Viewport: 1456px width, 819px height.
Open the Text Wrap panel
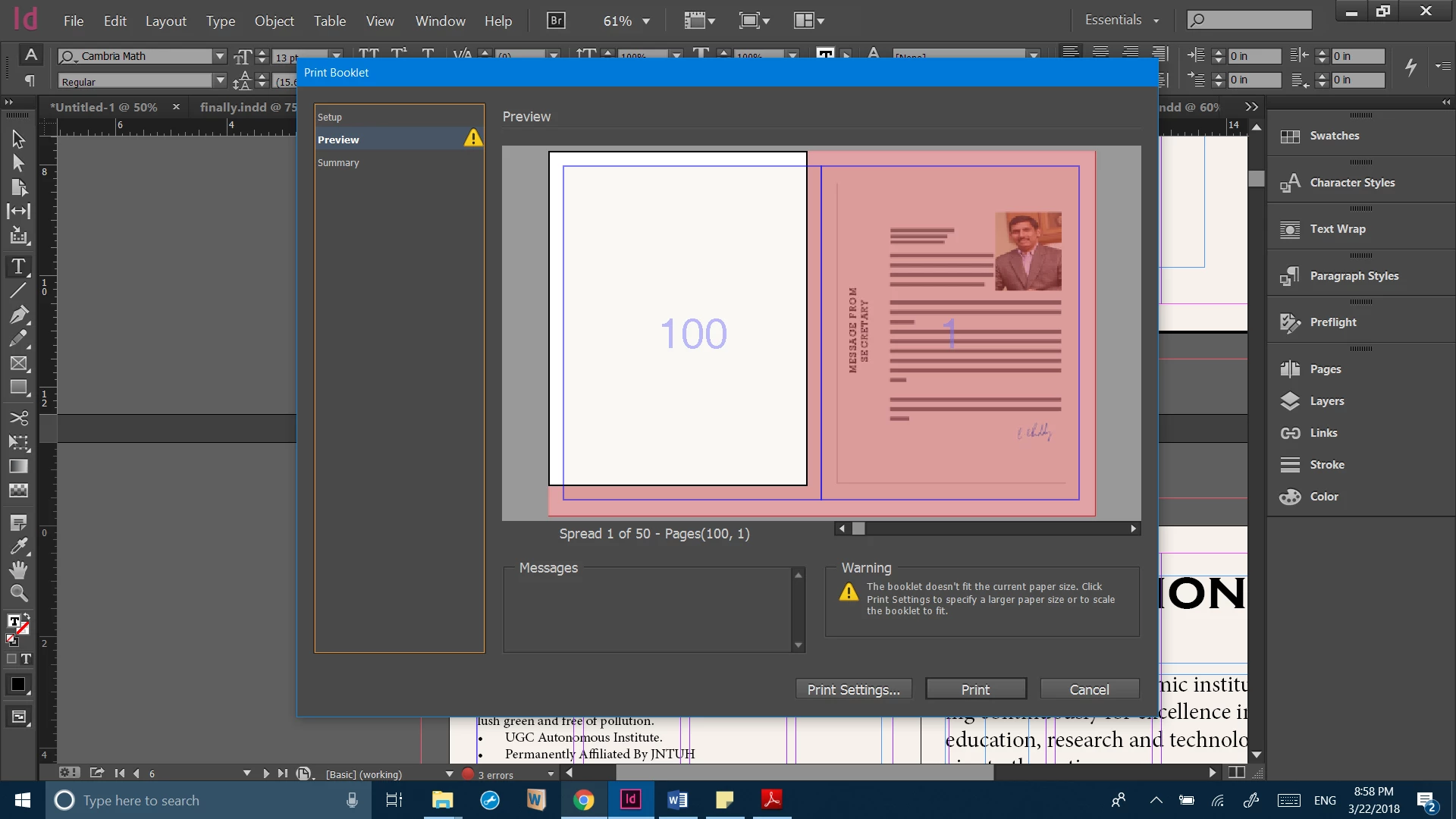point(1337,229)
